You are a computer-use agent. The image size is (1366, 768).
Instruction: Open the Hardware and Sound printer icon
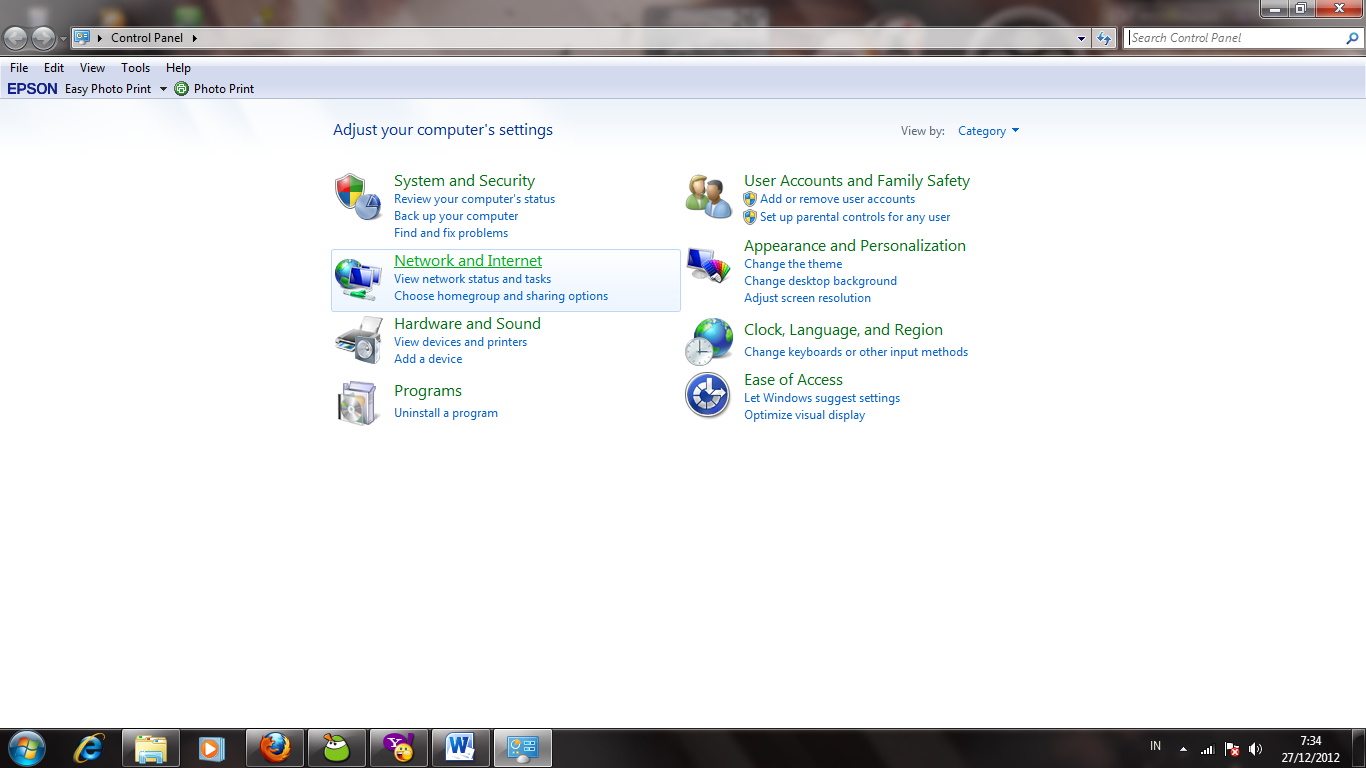pyautogui.click(x=357, y=340)
